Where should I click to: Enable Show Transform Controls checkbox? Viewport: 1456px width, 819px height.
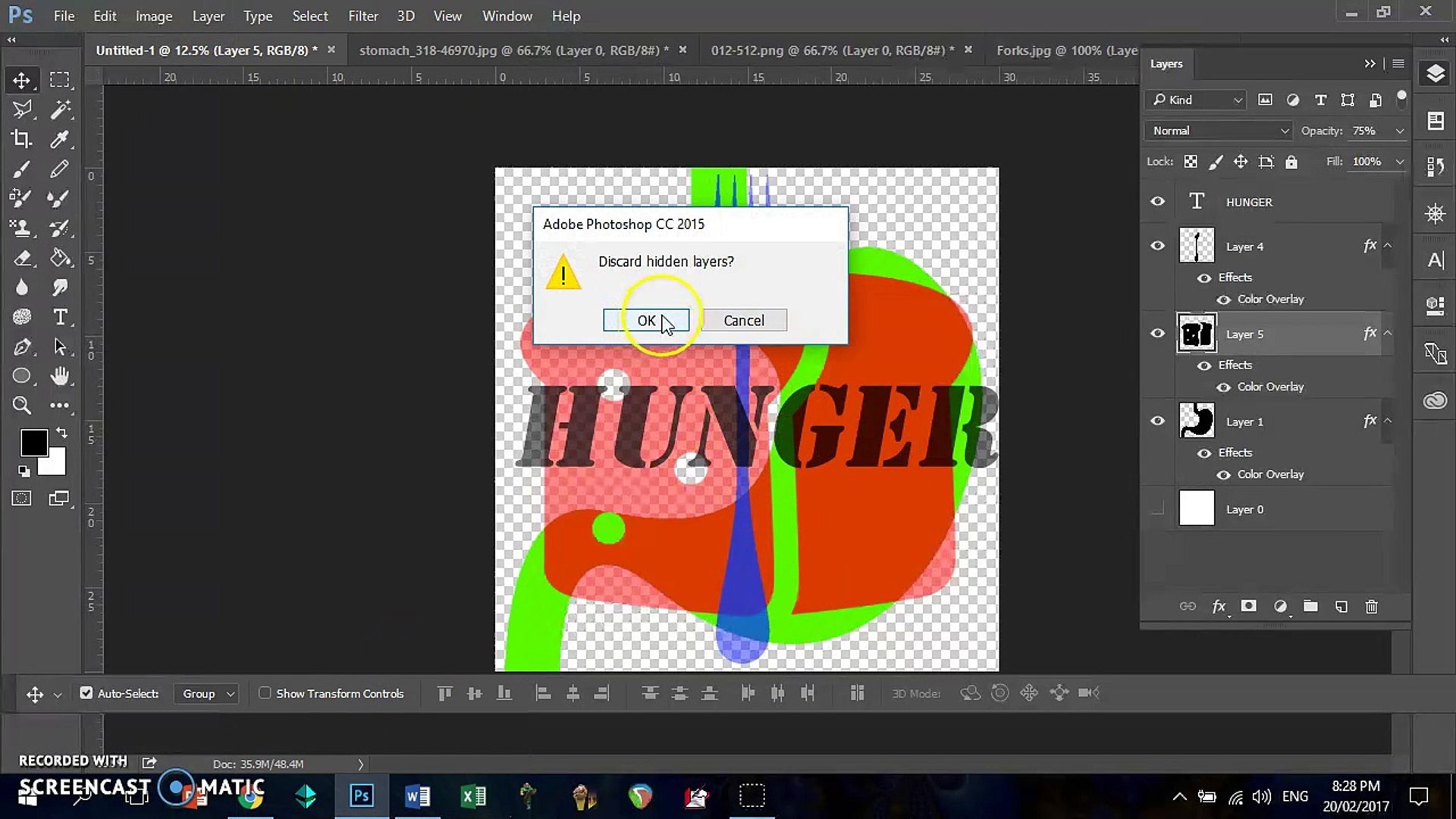pyautogui.click(x=265, y=693)
